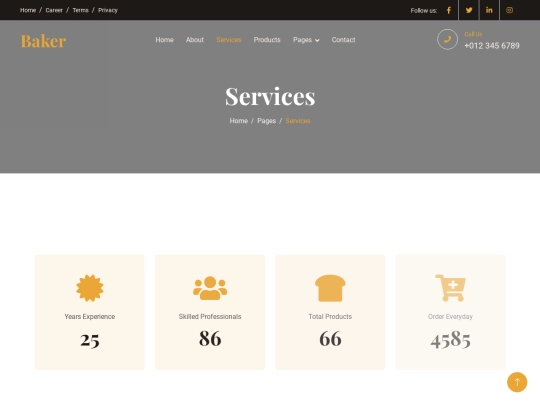This screenshot has width=540, height=405.
Task: Open the Career link in top bar
Action: [x=54, y=10]
